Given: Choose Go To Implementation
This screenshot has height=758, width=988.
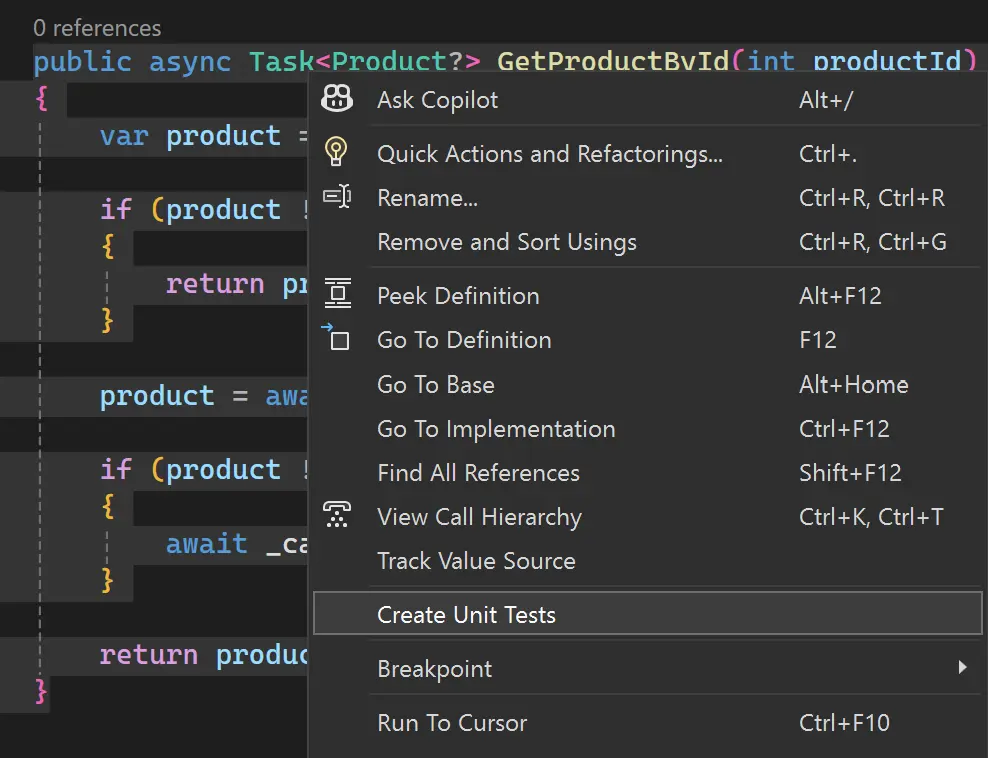Looking at the screenshot, I should (x=496, y=429).
